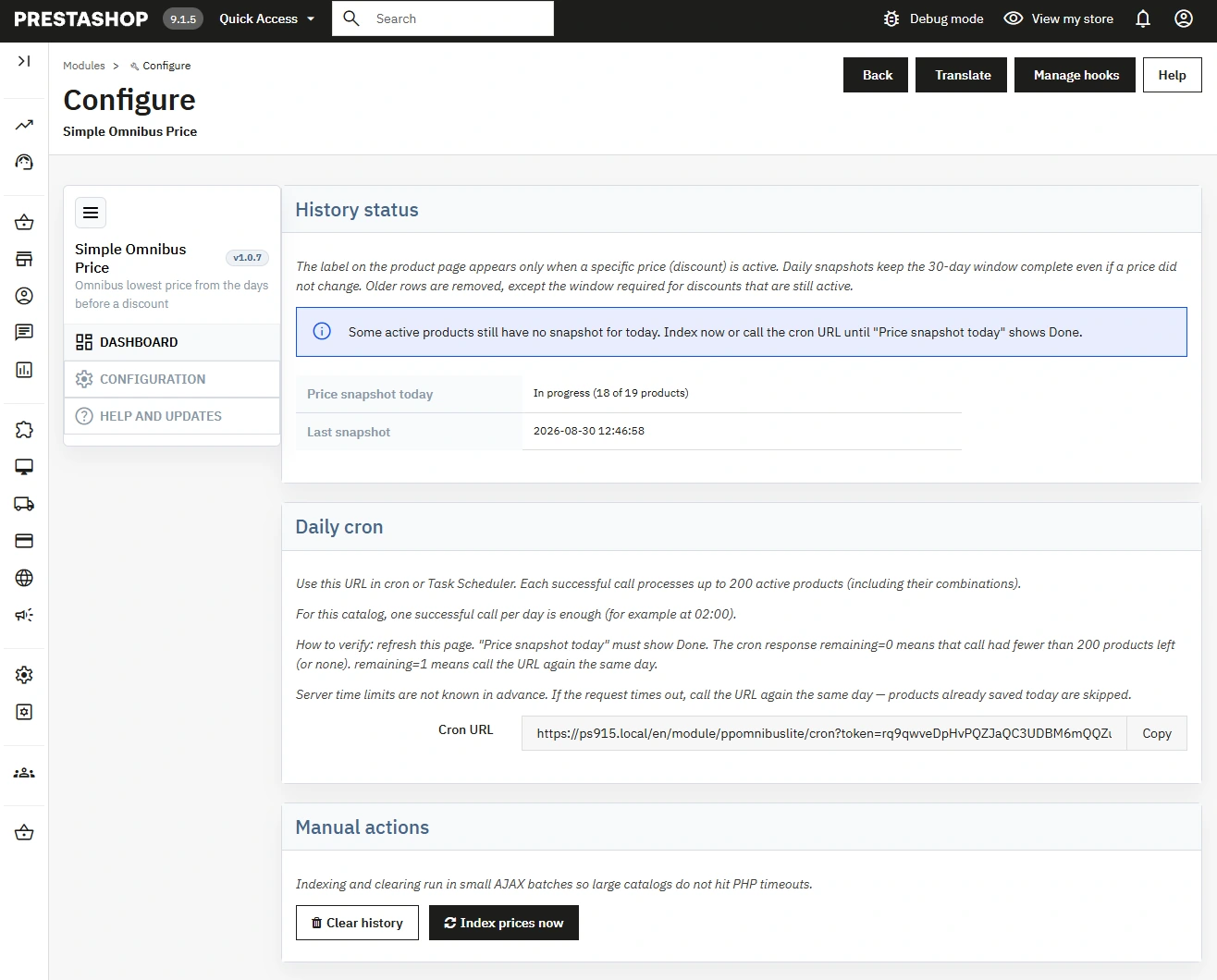Open the Quick Access dropdown

[x=267, y=18]
